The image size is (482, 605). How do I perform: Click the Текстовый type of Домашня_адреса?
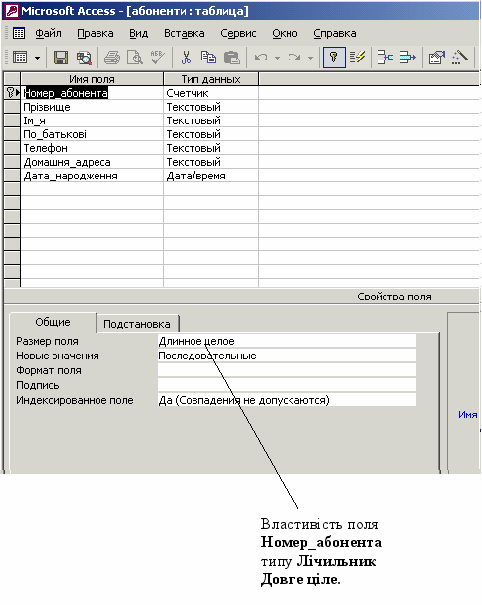[211, 162]
